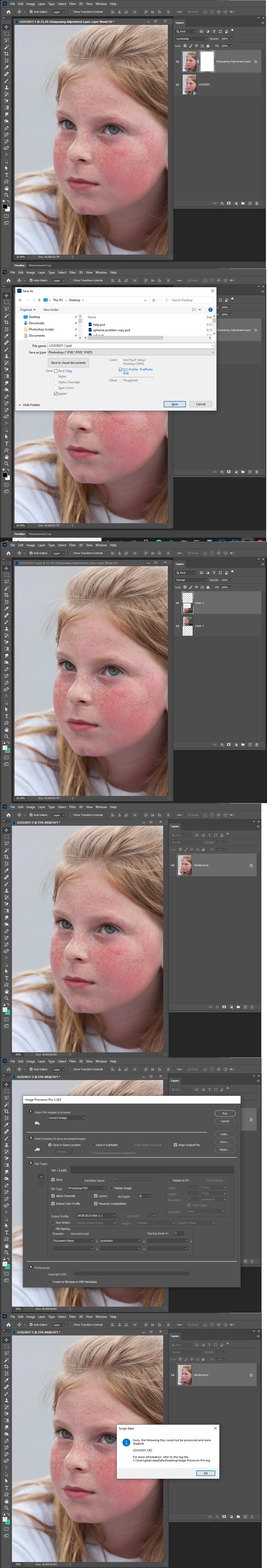Open the Document Name naming dropdown
The image size is (267, 1568).
(x=74, y=1240)
